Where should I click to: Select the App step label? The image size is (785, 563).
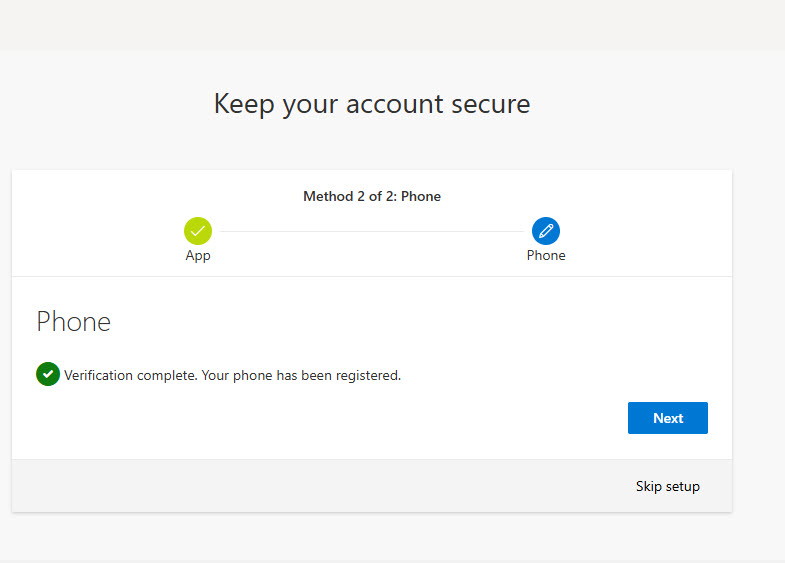(198, 256)
